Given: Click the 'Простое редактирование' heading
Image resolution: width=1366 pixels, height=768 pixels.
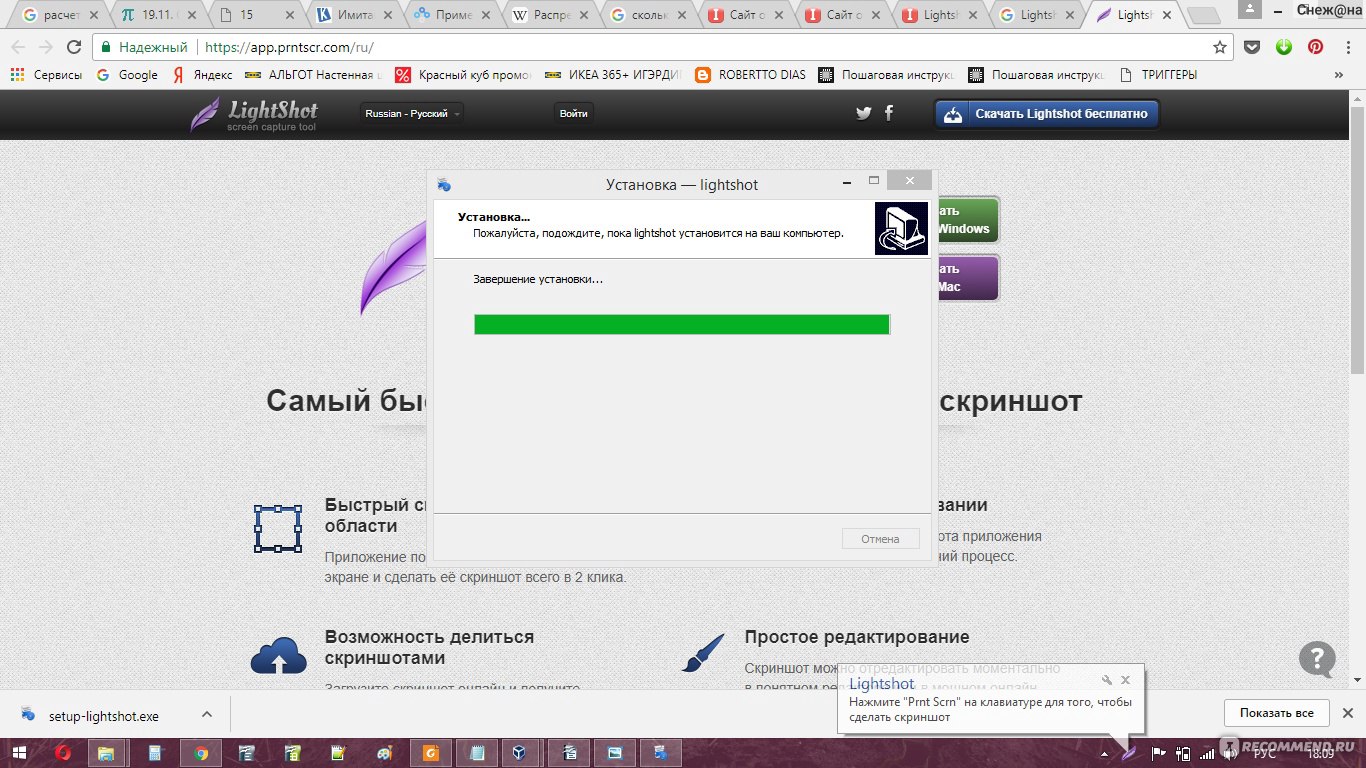Looking at the screenshot, I should click(x=857, y=637).
